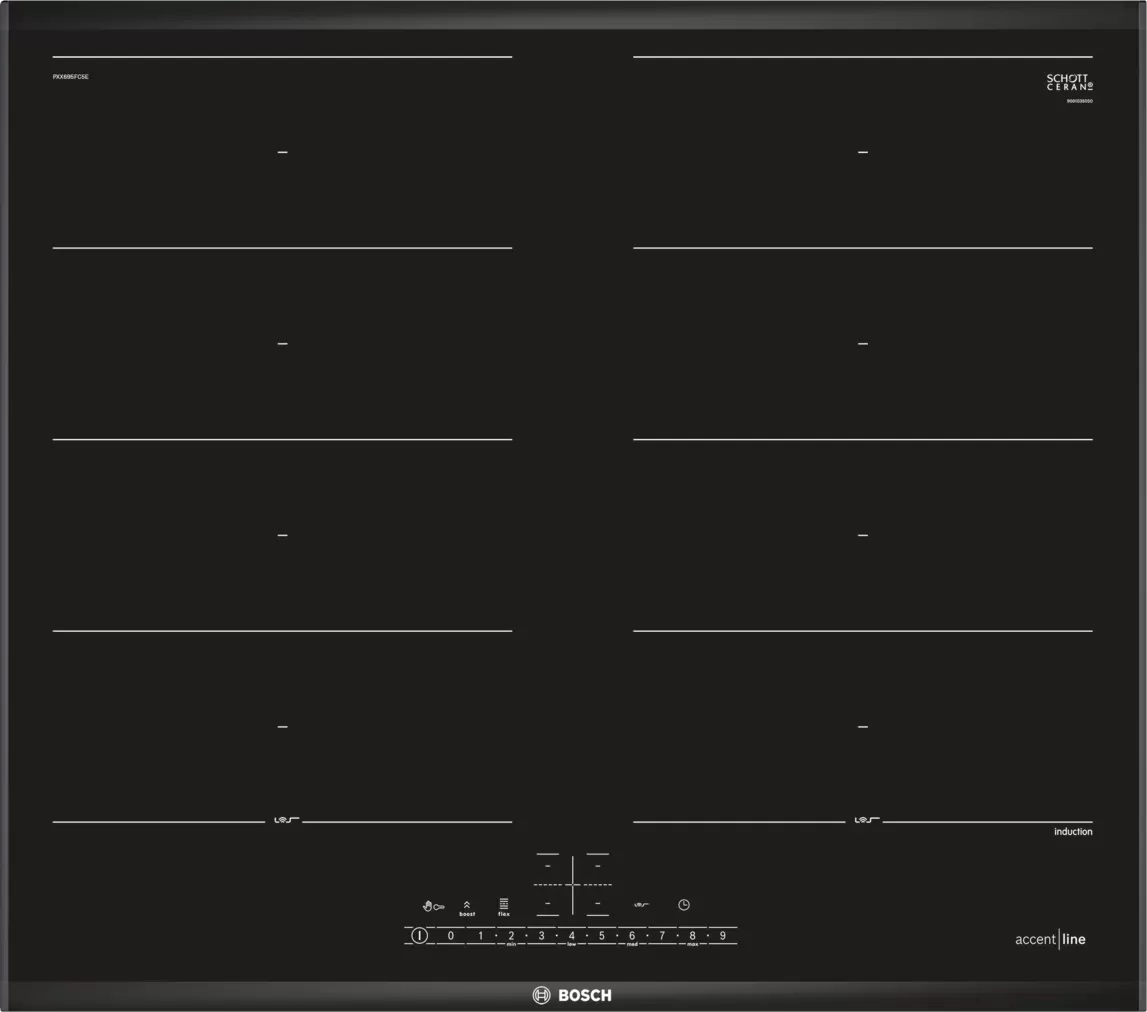Set power level to 3

tap(541, 936)
